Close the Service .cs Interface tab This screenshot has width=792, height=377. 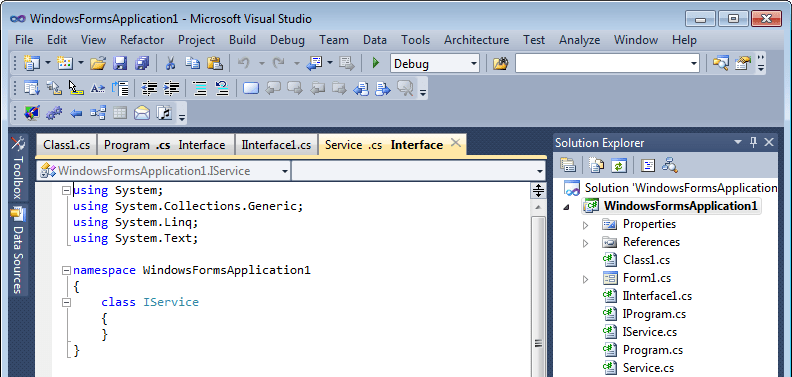click(456, 143)
